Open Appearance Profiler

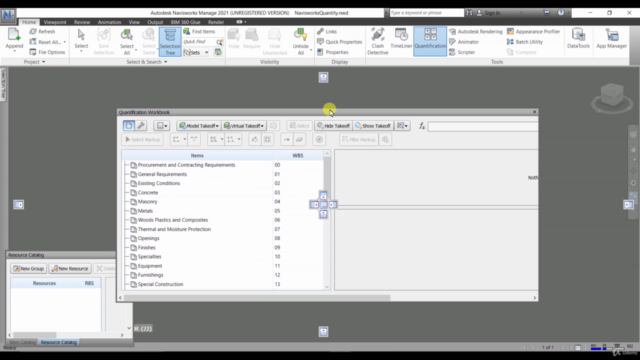point(533,31)
